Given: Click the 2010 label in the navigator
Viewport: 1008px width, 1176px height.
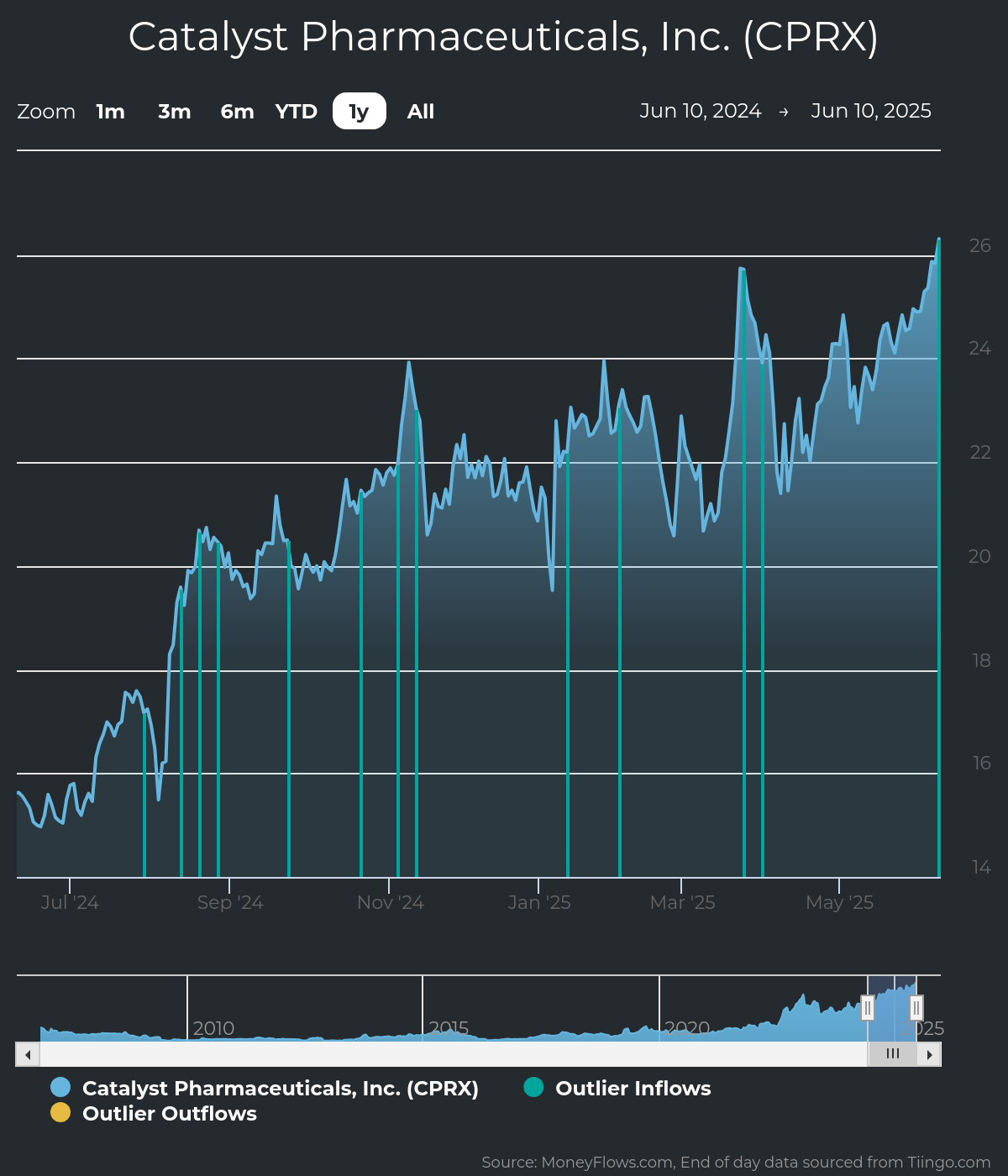Looking at the screenshot, I should click(x=213, y=1028).
